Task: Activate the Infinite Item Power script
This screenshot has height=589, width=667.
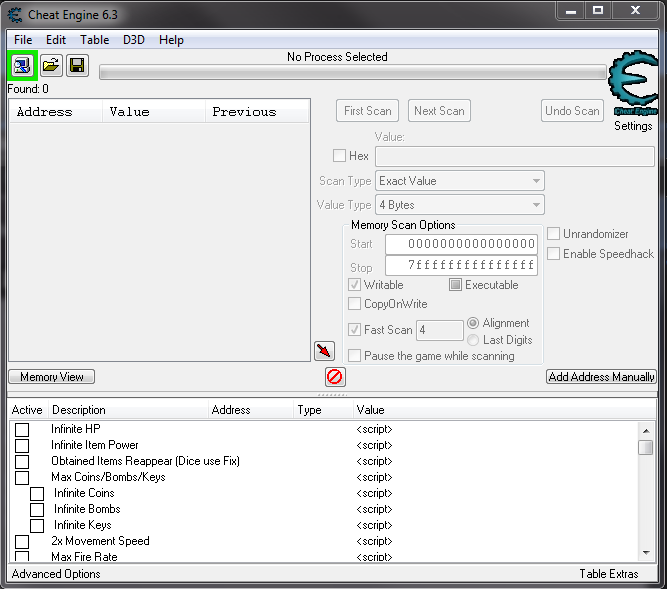Action: [x=22, y=446]
